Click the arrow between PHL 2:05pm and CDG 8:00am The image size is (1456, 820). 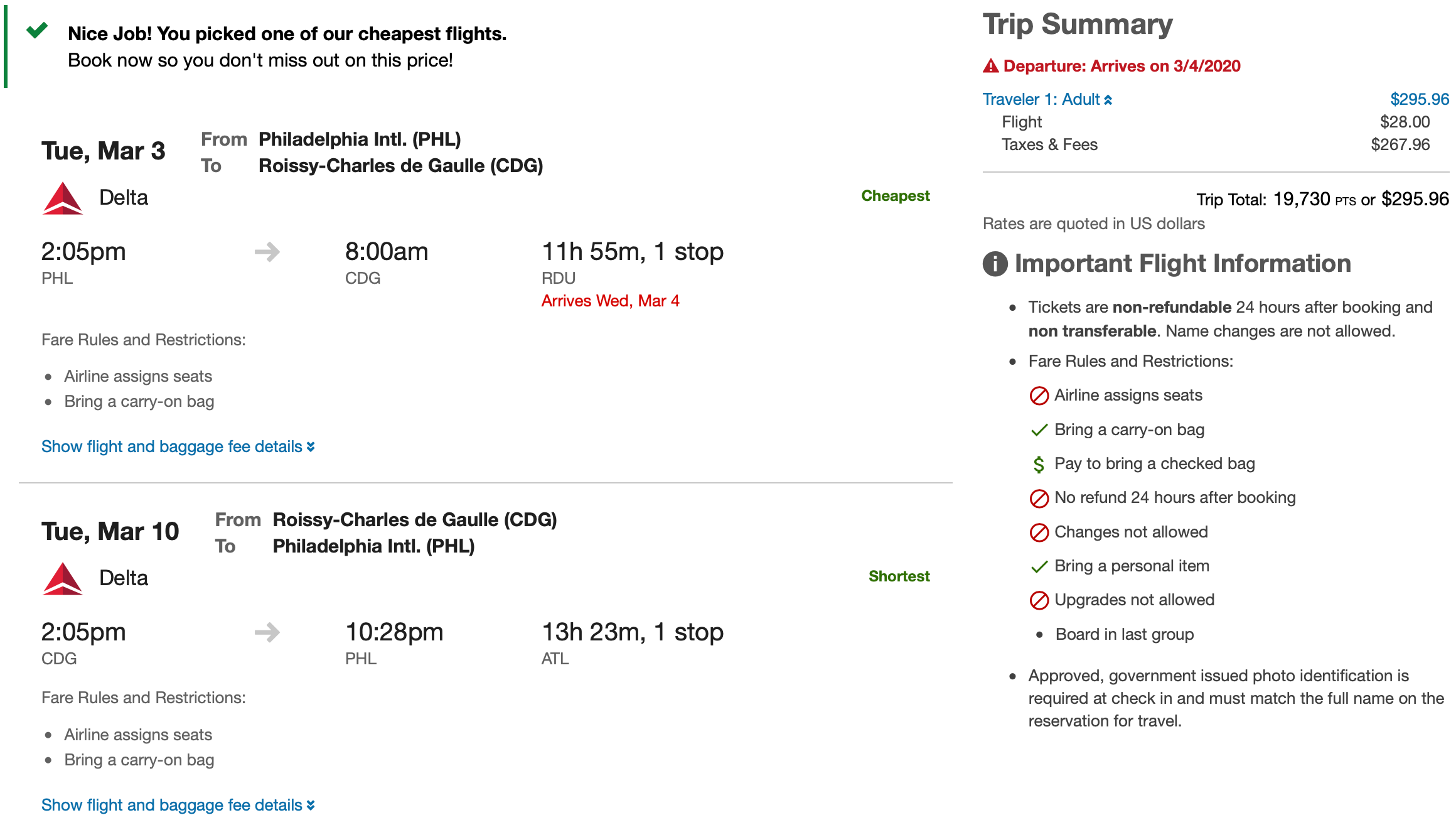coord(267,252)
